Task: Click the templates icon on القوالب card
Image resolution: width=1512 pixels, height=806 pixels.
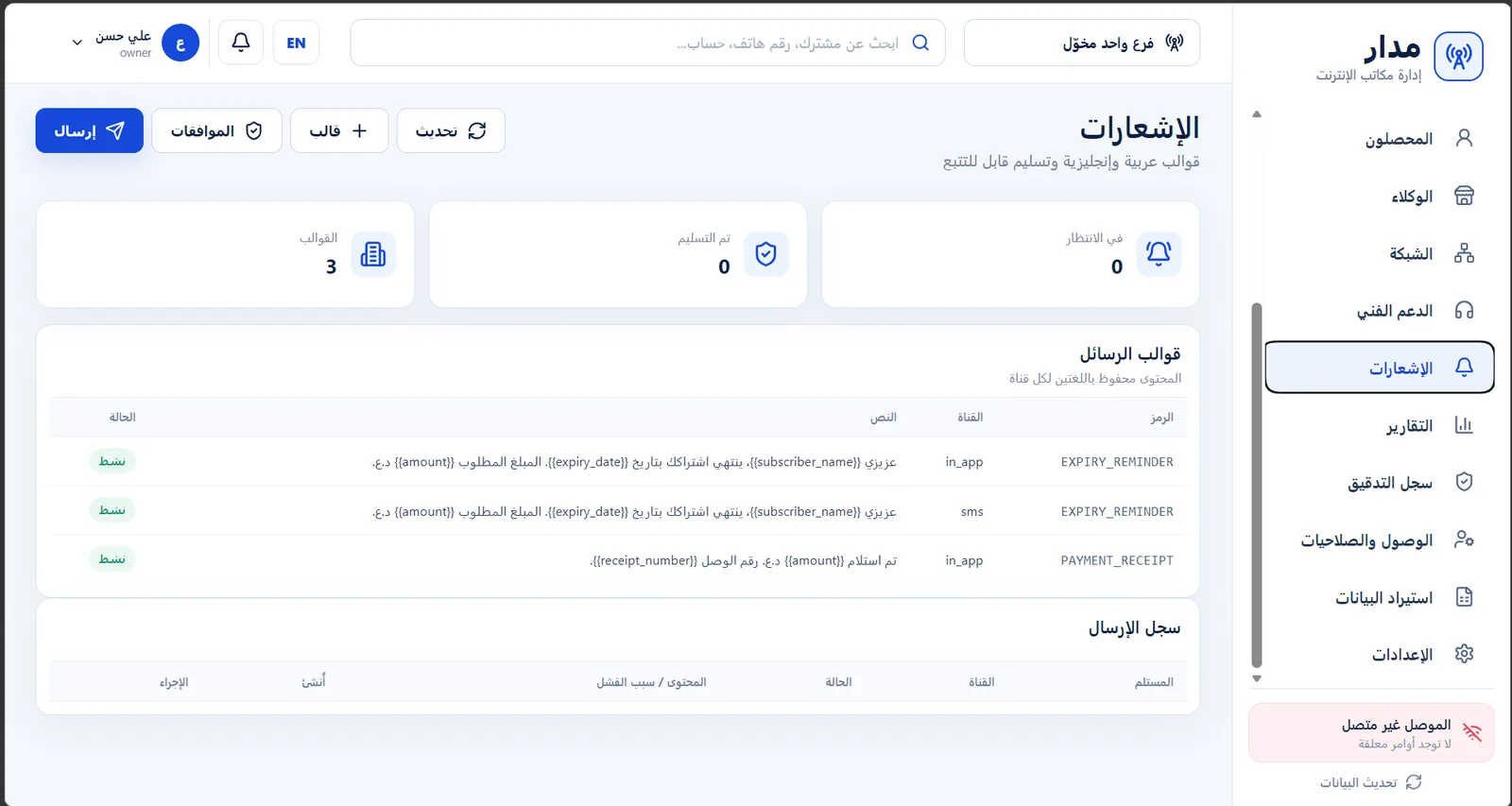Action: click(x=373, y=253)
